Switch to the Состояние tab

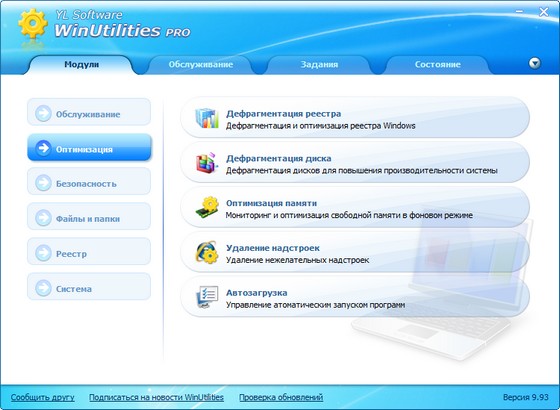[x=438, y=65]
